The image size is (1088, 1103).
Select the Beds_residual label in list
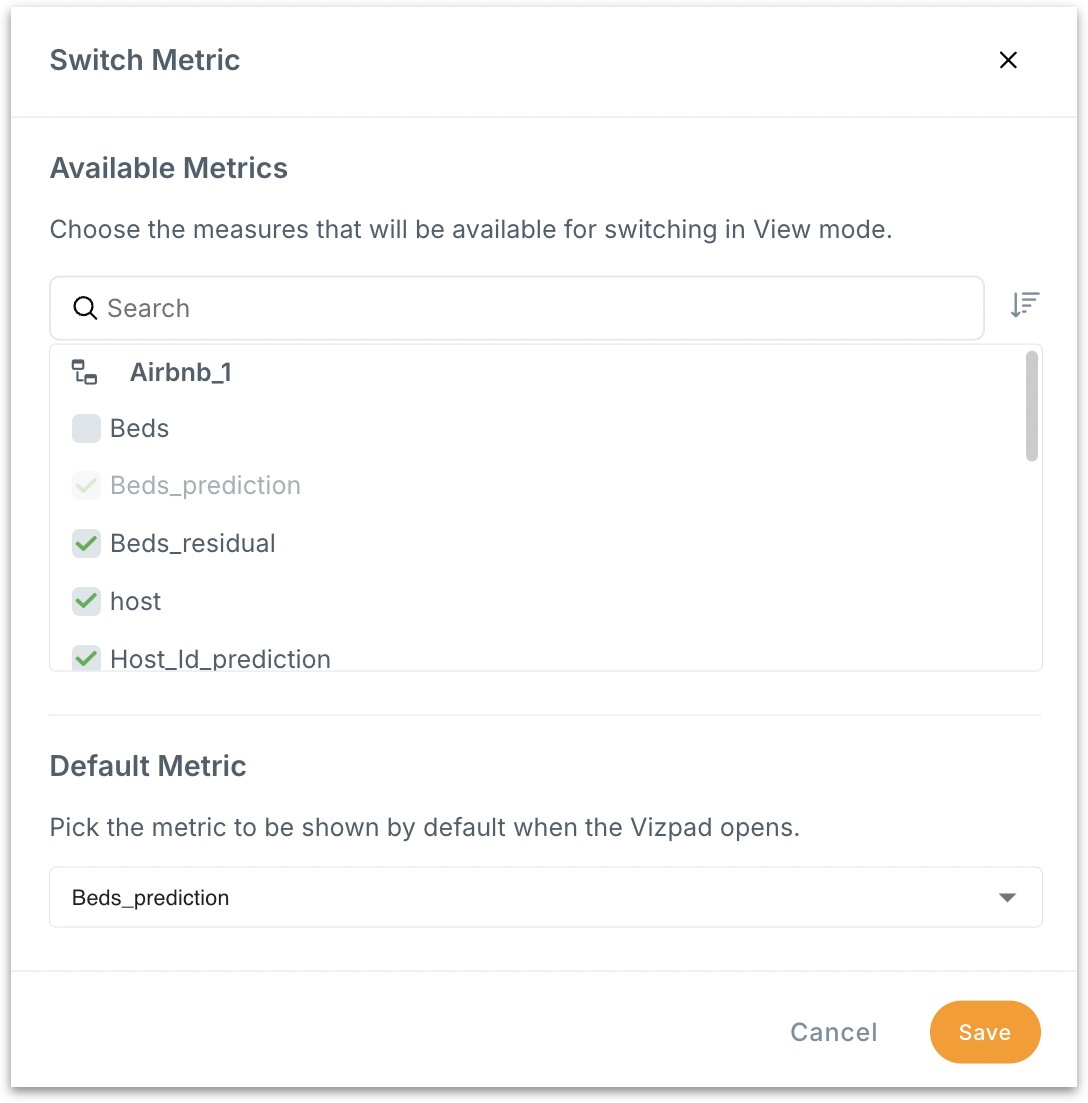click(193, 544)
